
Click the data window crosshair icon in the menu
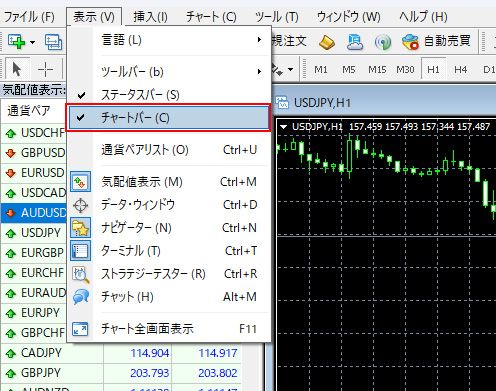(80, 205)
